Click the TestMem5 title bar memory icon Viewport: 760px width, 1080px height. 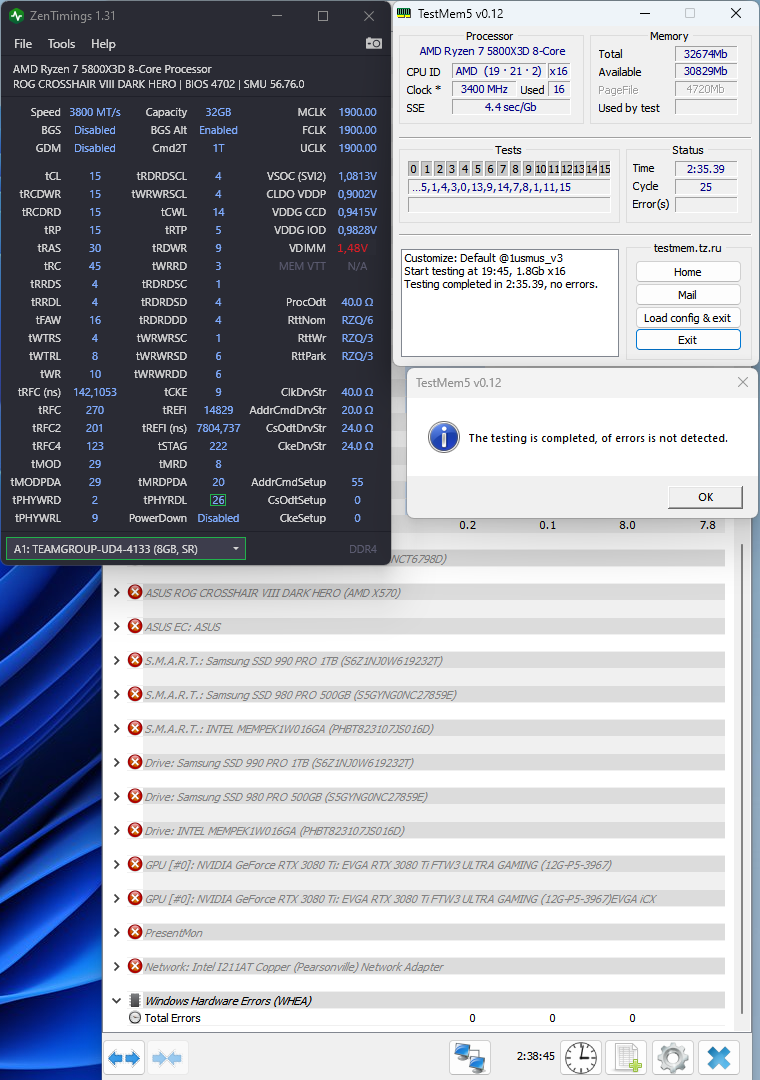tap(404, 13)
